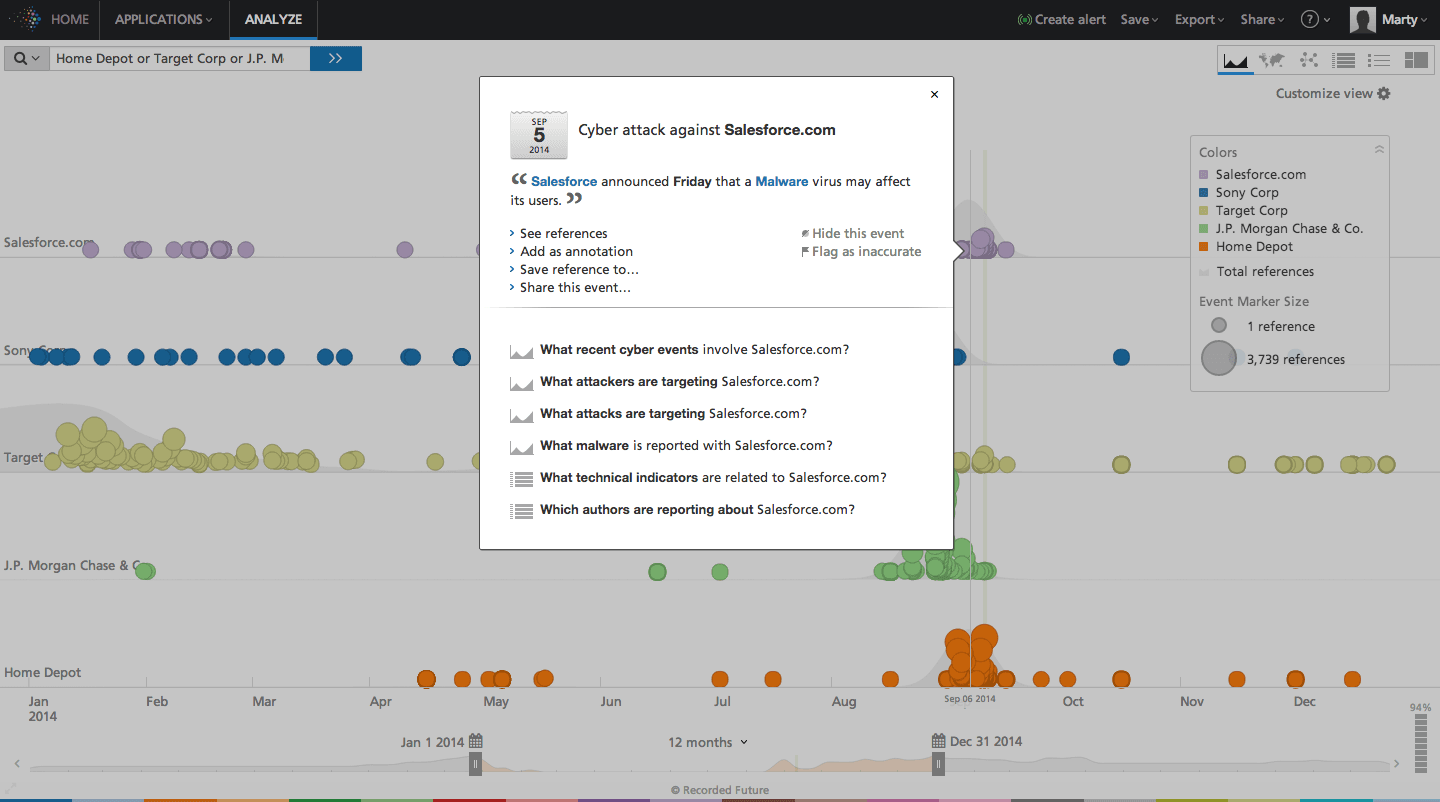Open the Share dropdown
This screenshot has height=802, width=1440.
pos(1263,19)
